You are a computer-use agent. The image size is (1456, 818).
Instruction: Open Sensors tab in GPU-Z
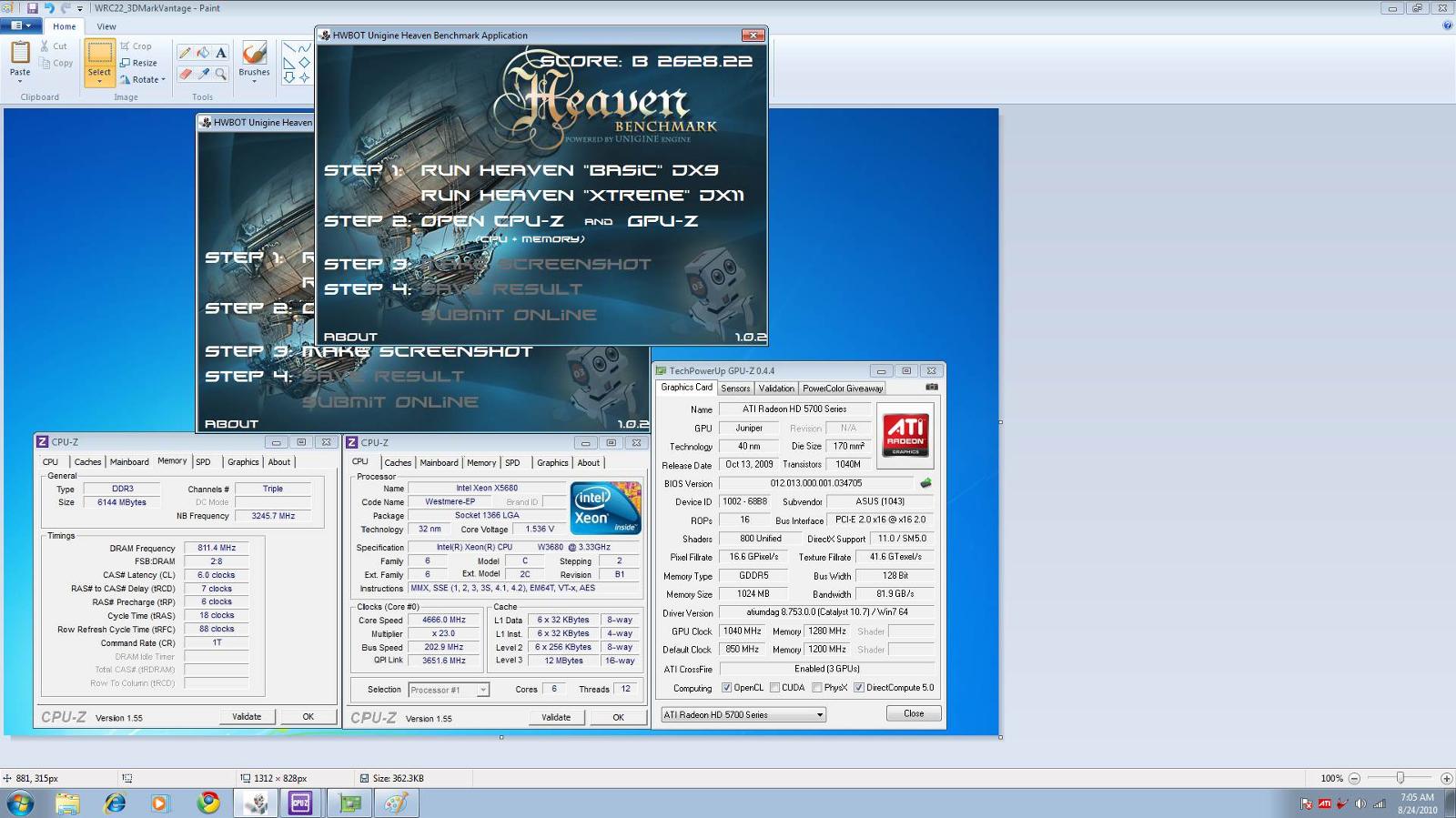click(x=735, y=389)
